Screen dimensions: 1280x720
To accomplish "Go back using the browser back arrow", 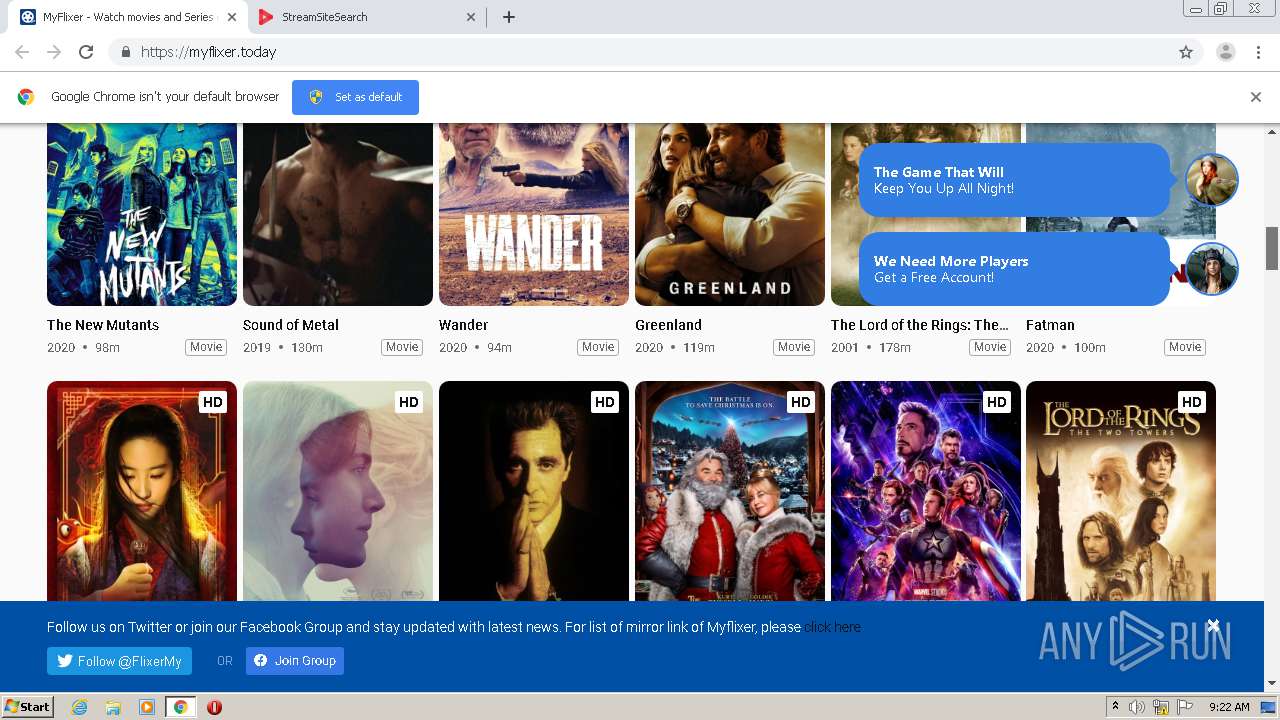I will coord(22,52).
